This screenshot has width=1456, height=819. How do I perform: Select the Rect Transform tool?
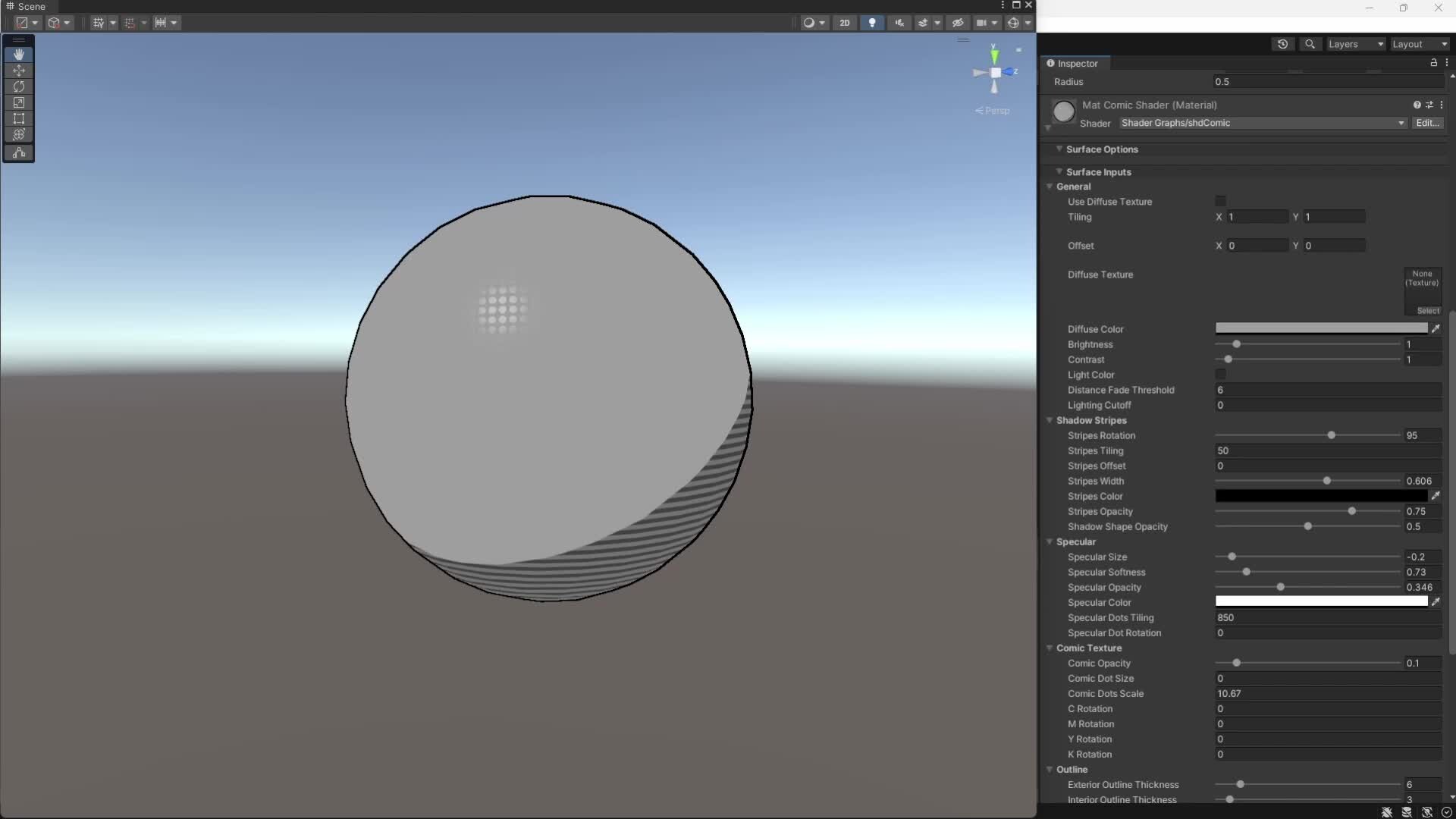tap(18, 119)
